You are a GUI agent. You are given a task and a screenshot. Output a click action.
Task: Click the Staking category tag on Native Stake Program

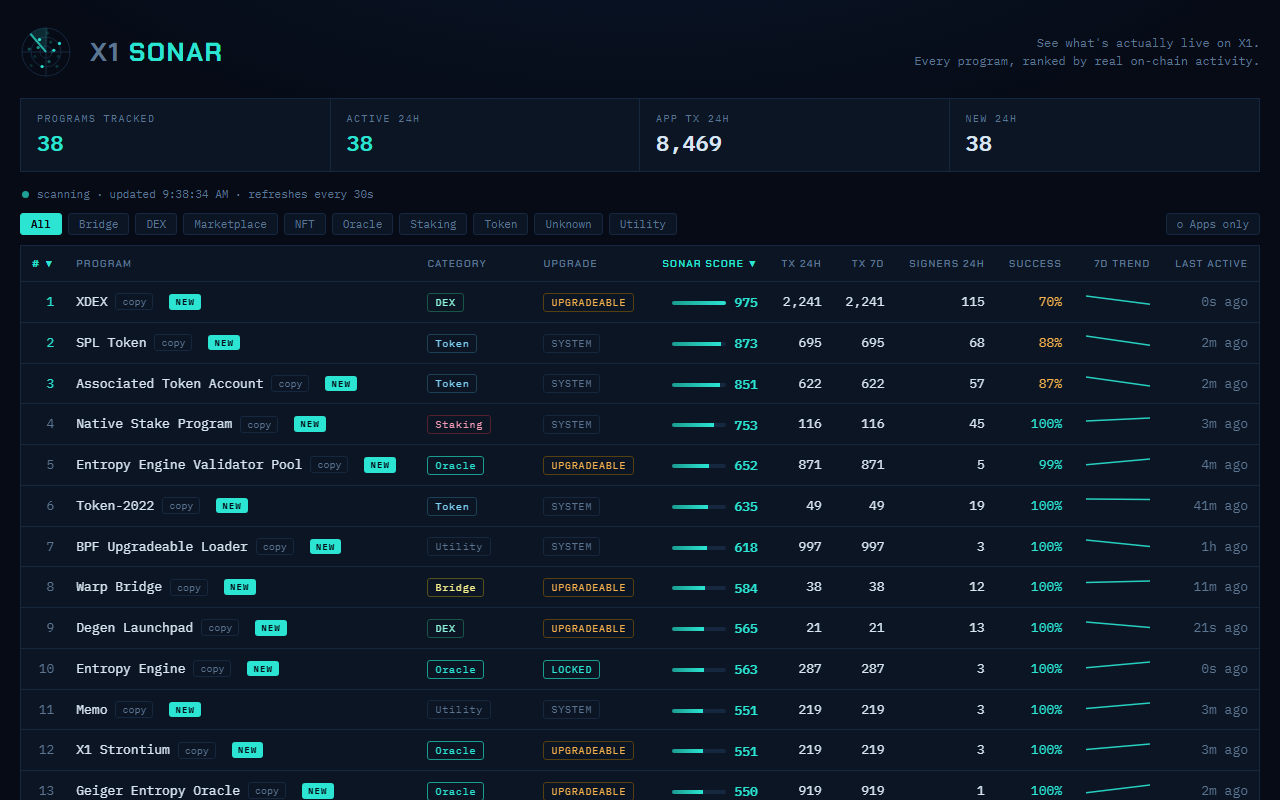pyautogui.click(x=459, y=424)
